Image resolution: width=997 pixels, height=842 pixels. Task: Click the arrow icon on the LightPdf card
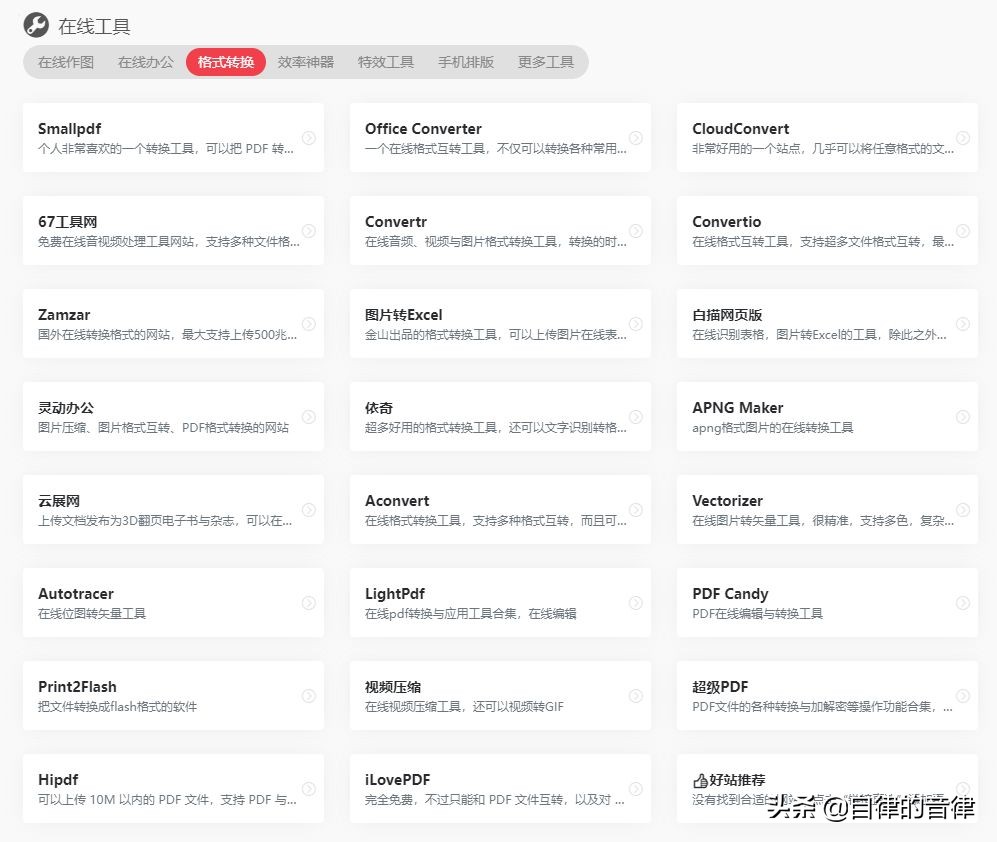(636, 602)
